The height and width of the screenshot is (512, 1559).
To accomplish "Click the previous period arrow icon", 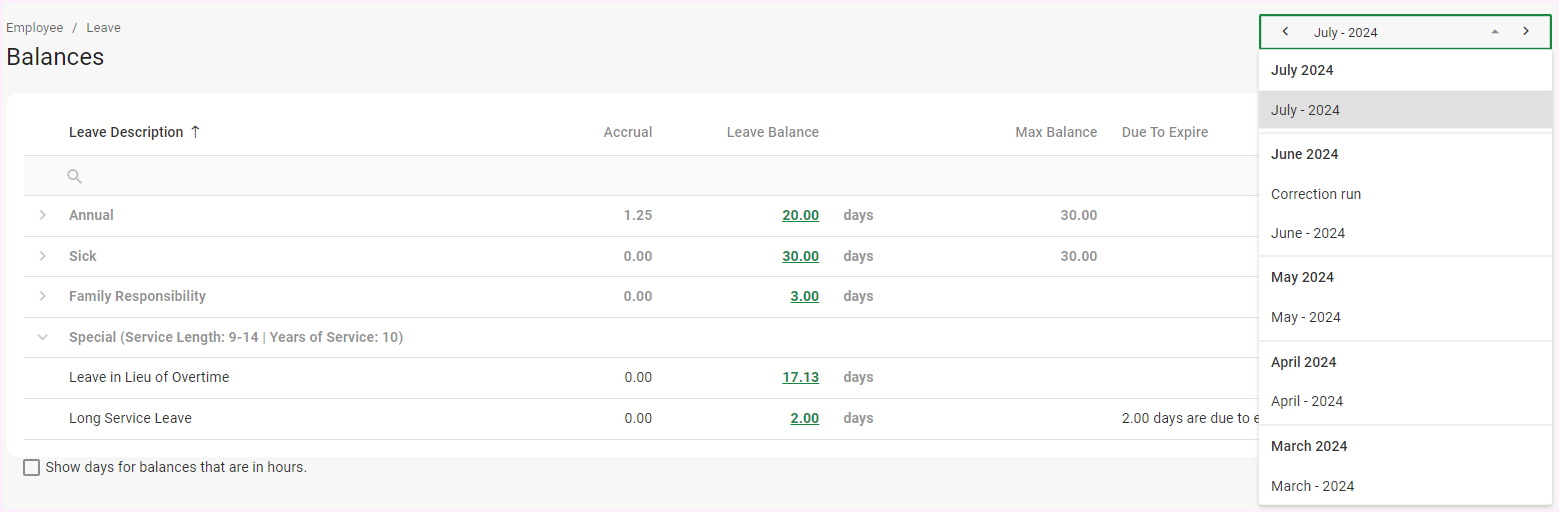I will 1285,32.
